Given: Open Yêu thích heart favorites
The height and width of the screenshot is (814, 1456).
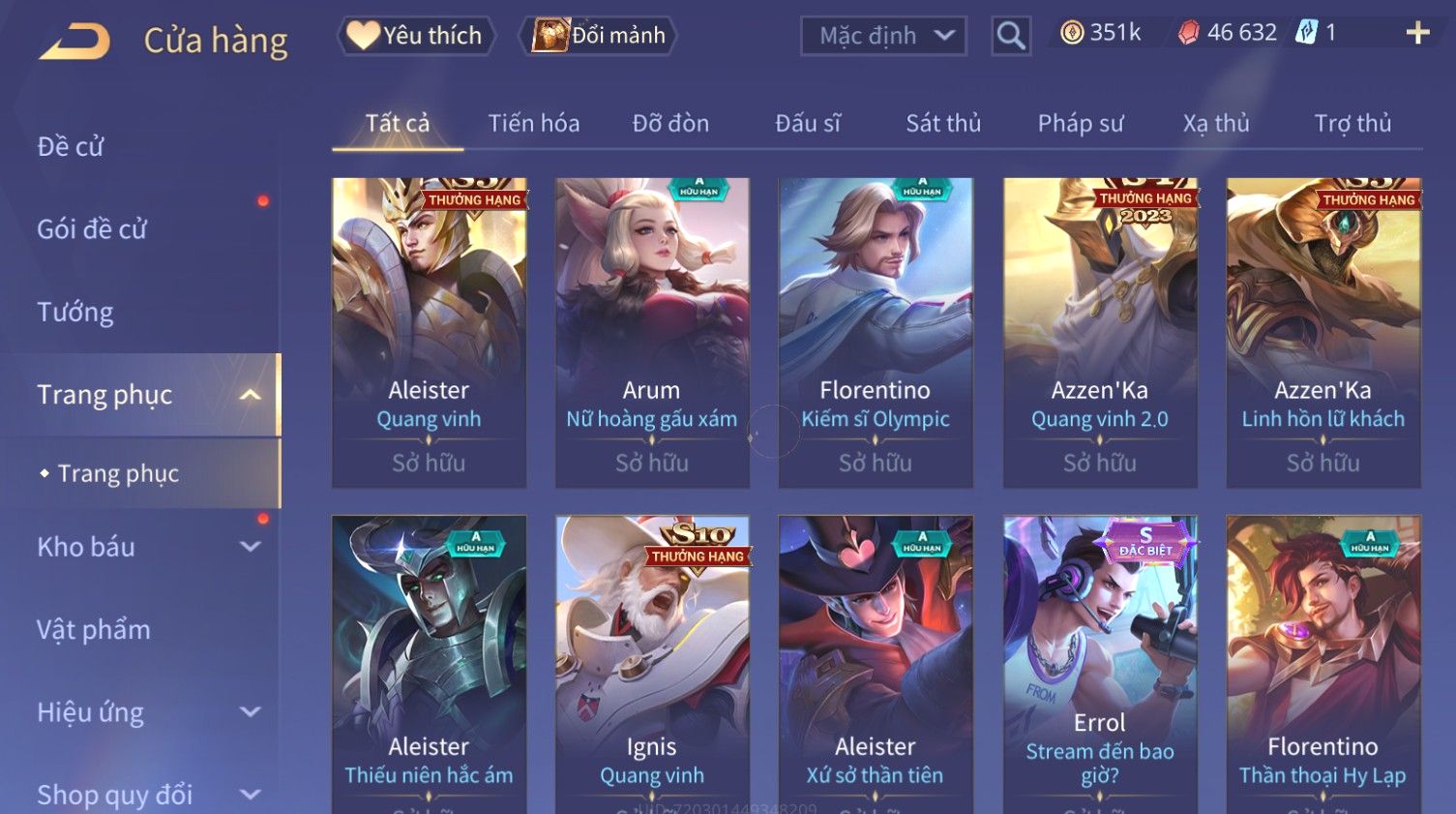Looking at the screenshot, I should tap(416, 36).
